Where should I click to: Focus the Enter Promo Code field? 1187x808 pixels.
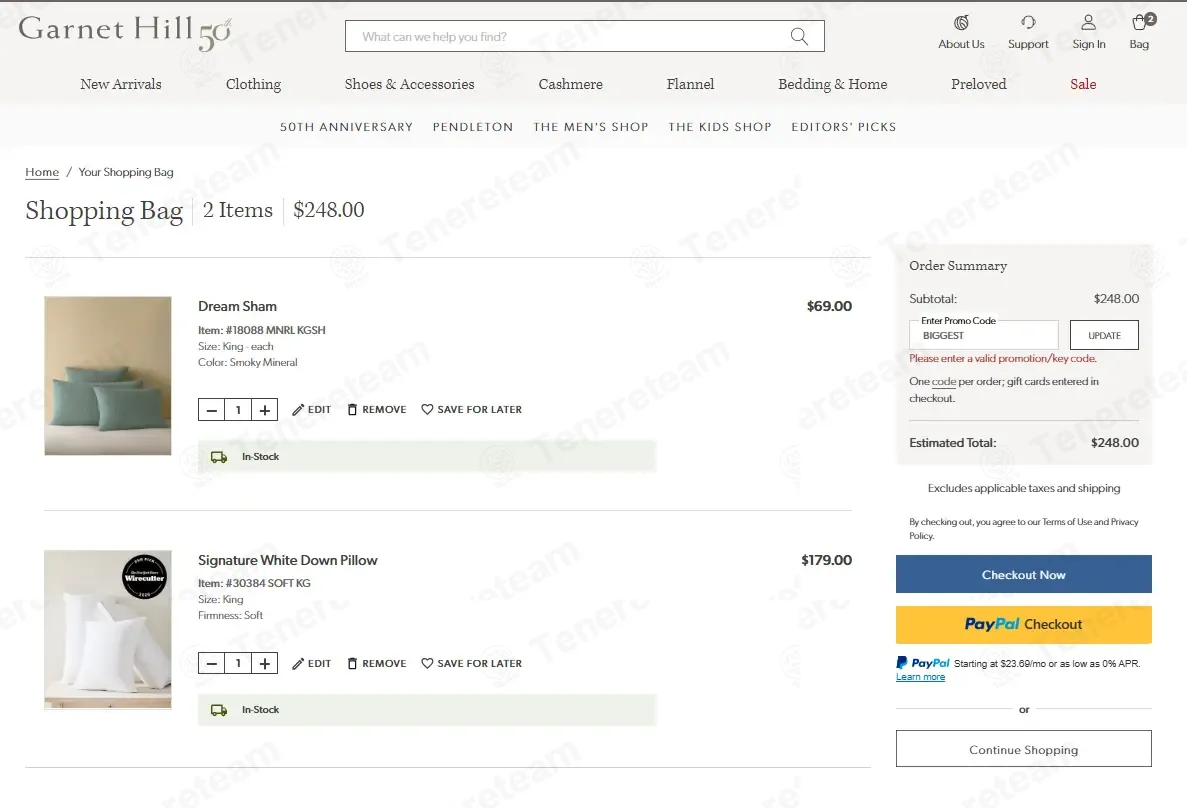[983, 335]
